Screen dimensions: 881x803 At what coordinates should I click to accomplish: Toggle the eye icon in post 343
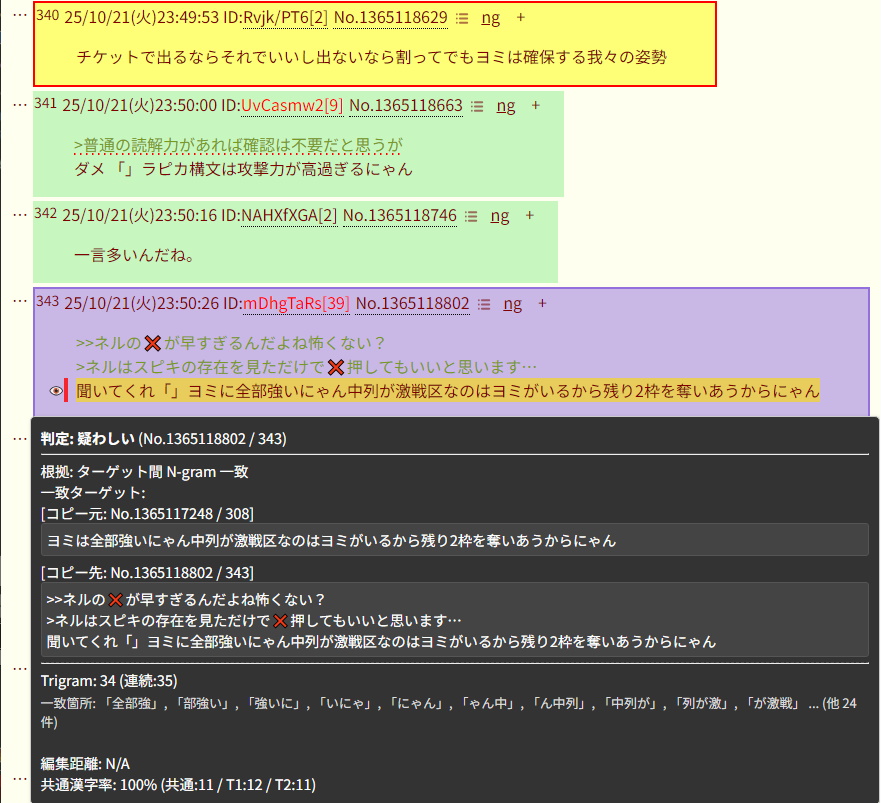[x=55, y=392]
